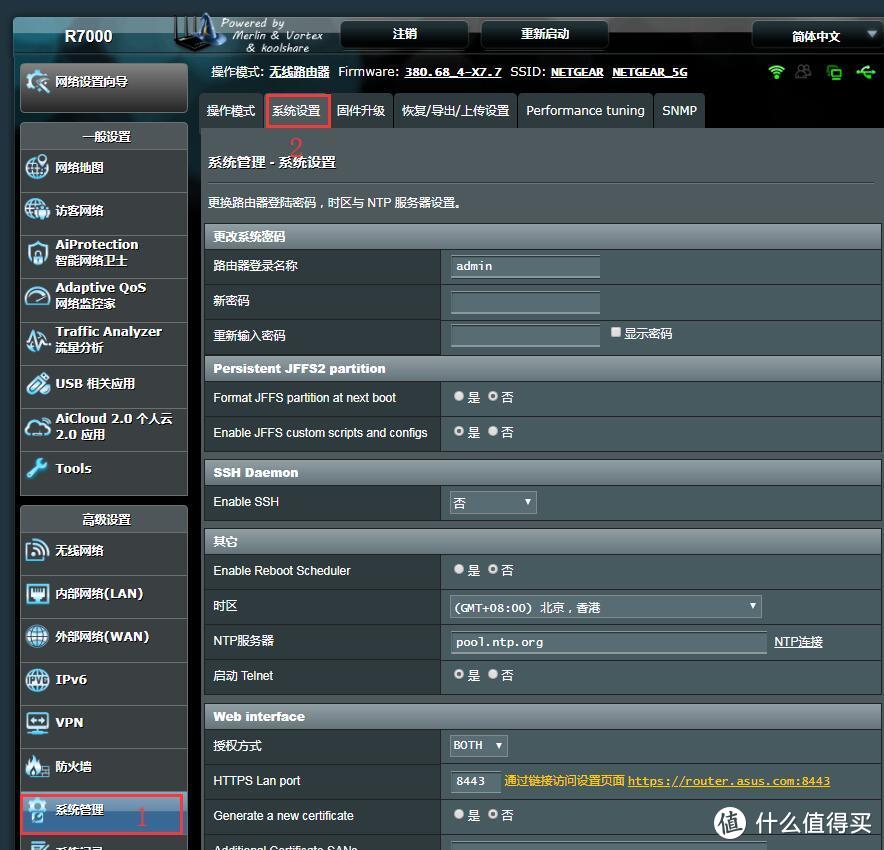Click the NETGEAR SSID link
This screenshot has height=850, width=884.
pos(577,72)
